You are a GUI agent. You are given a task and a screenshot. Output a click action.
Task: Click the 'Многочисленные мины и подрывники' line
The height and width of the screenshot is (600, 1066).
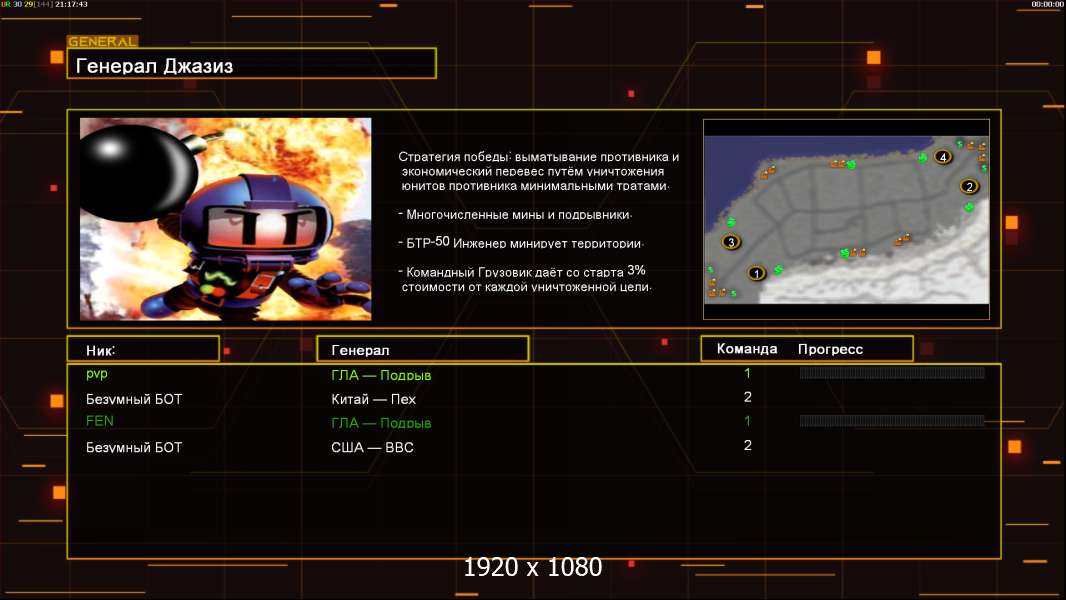(515, 214)
